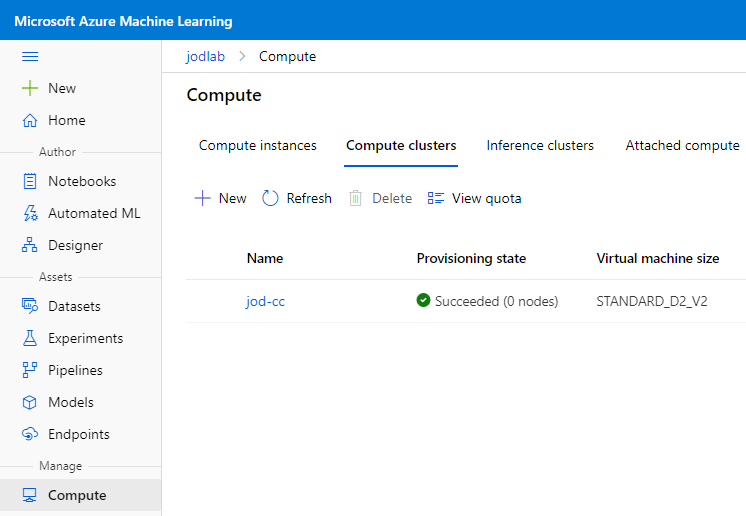The height and width of the screenshot is (516, 746).
Task: Open the jod-cc cluster link
Action: point(265,301)
